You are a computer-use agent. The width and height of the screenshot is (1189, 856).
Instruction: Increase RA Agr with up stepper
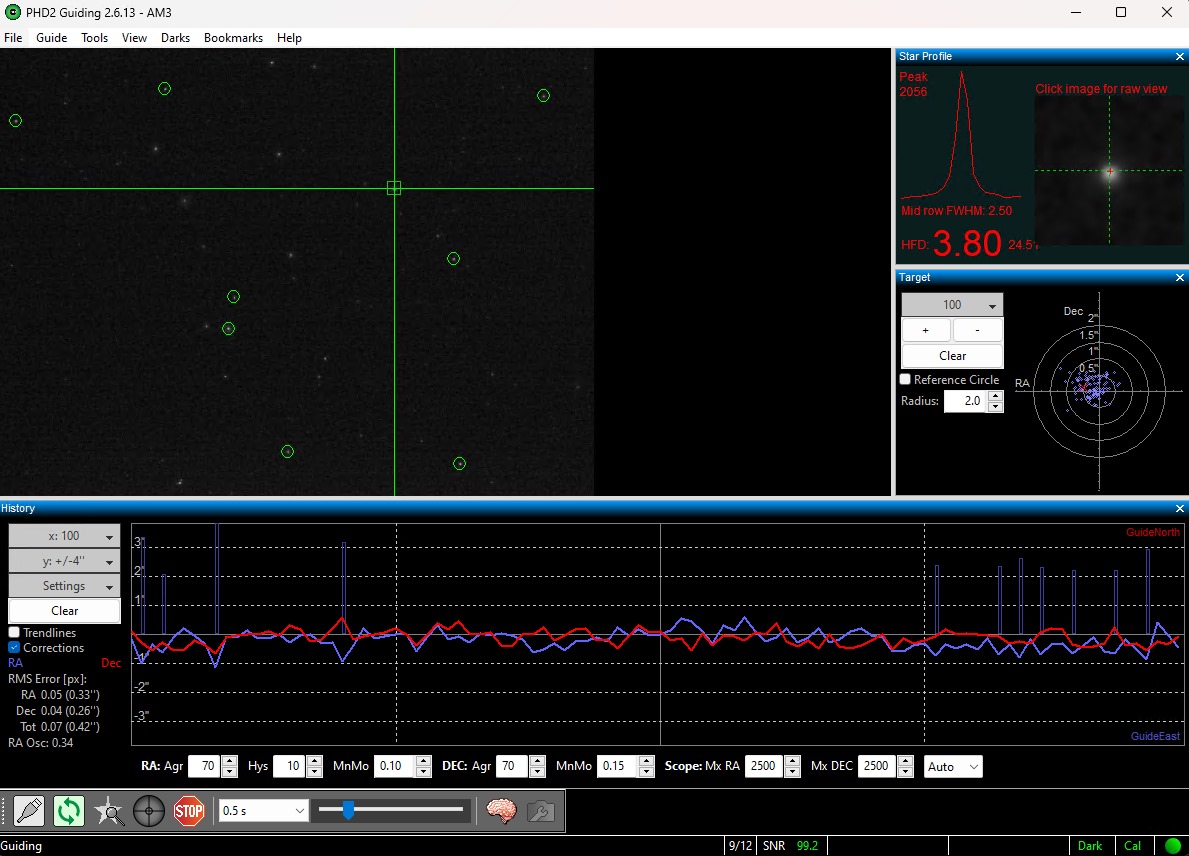(x=229, y=761)
